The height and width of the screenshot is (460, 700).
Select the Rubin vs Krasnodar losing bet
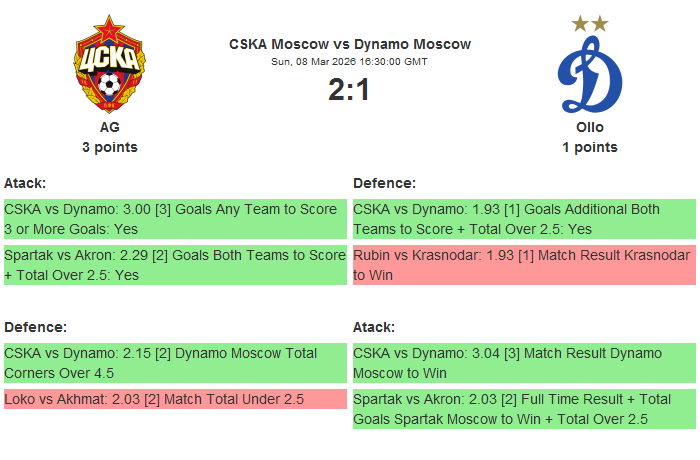(x=524, y=265)
